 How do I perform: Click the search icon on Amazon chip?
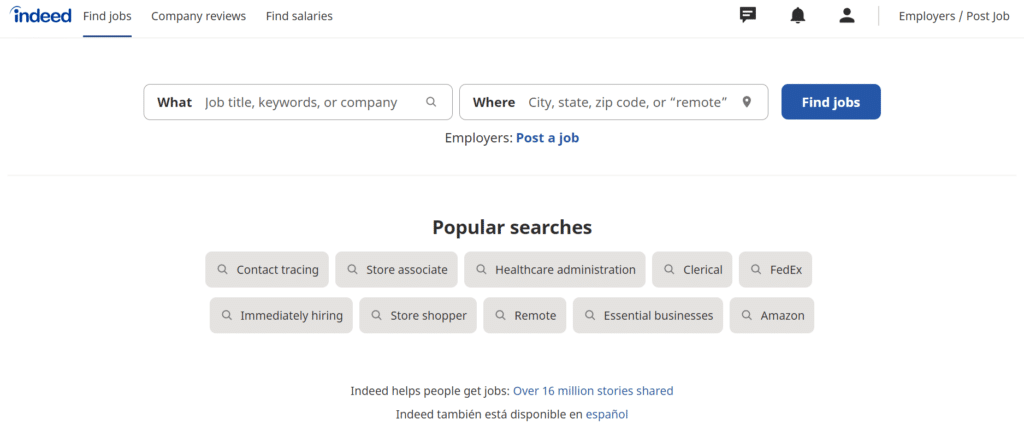[x=747, y=315]
